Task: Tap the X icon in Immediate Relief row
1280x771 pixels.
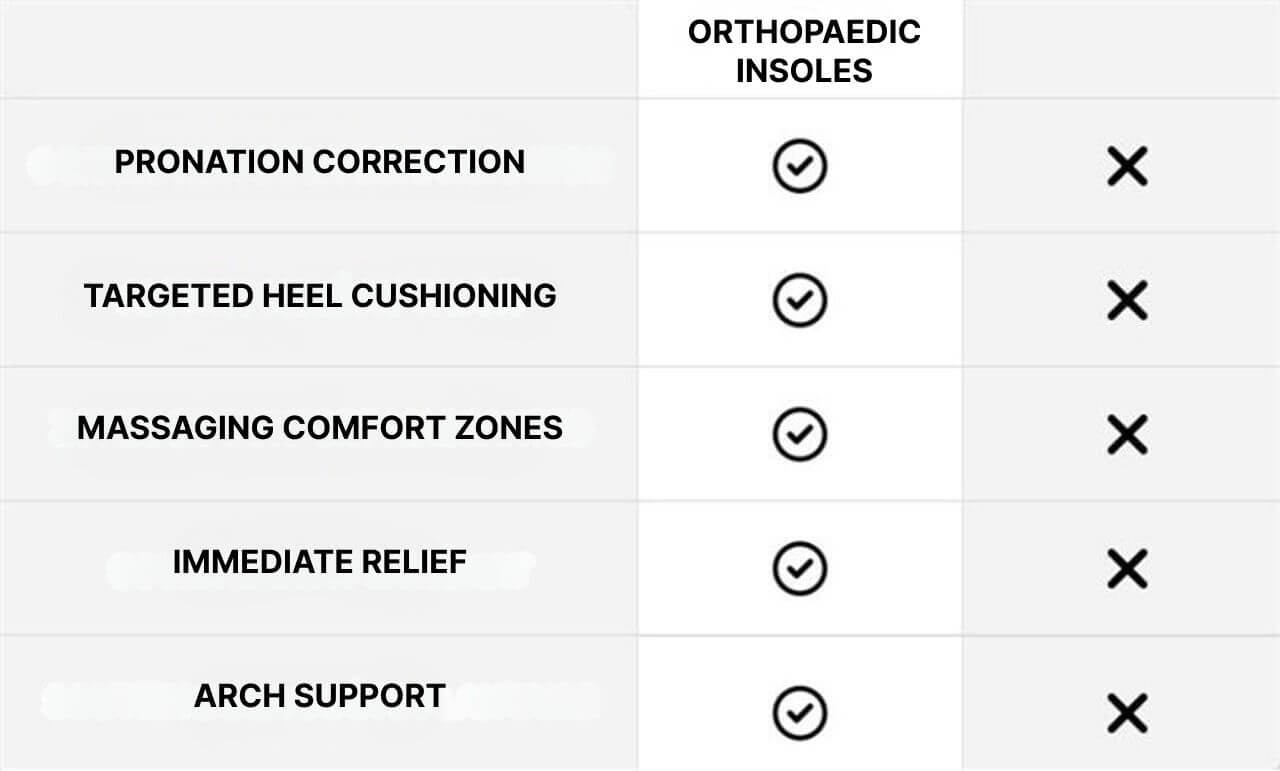Action: [x=1127, y=567]
